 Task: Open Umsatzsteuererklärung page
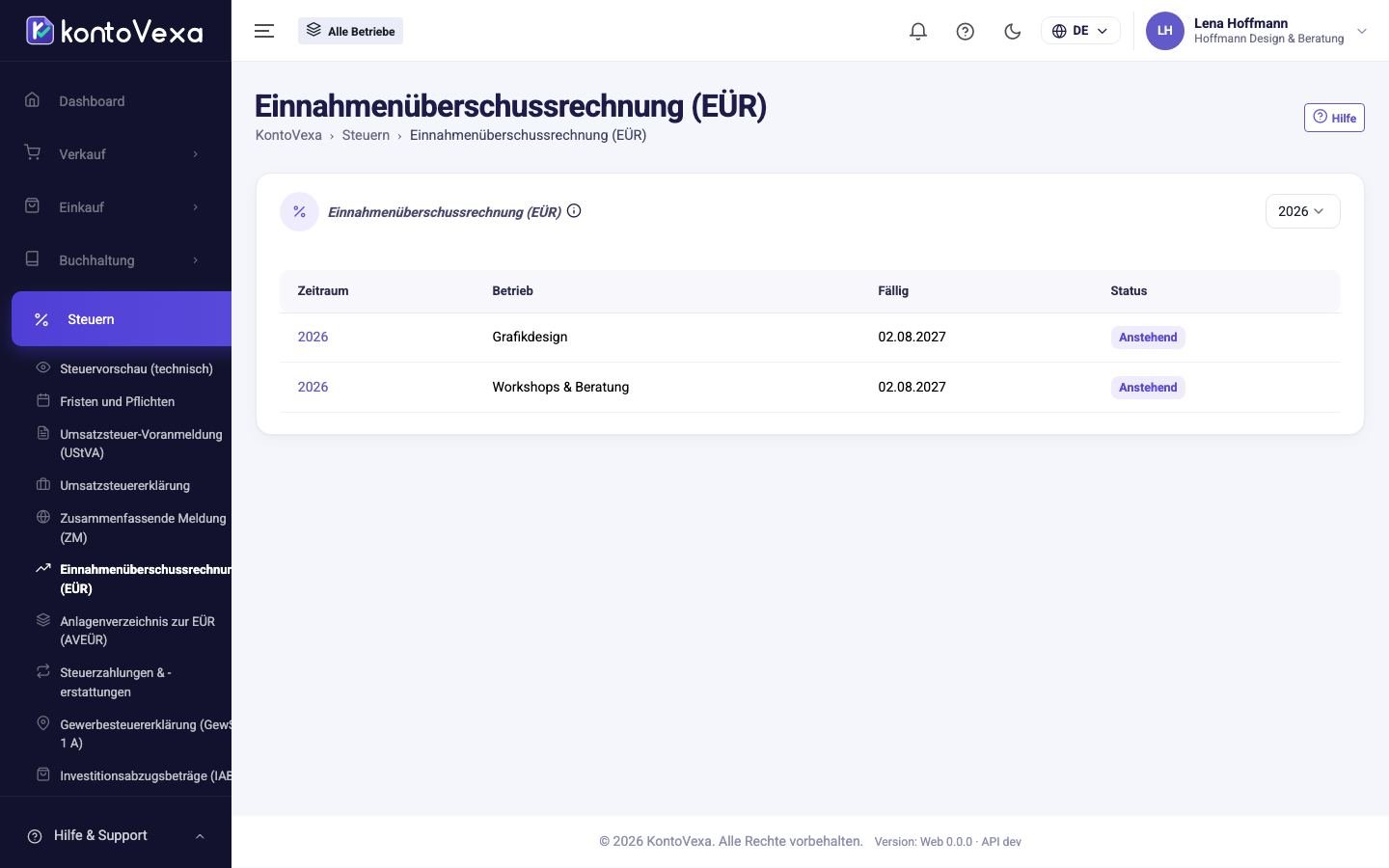point(124,485)
